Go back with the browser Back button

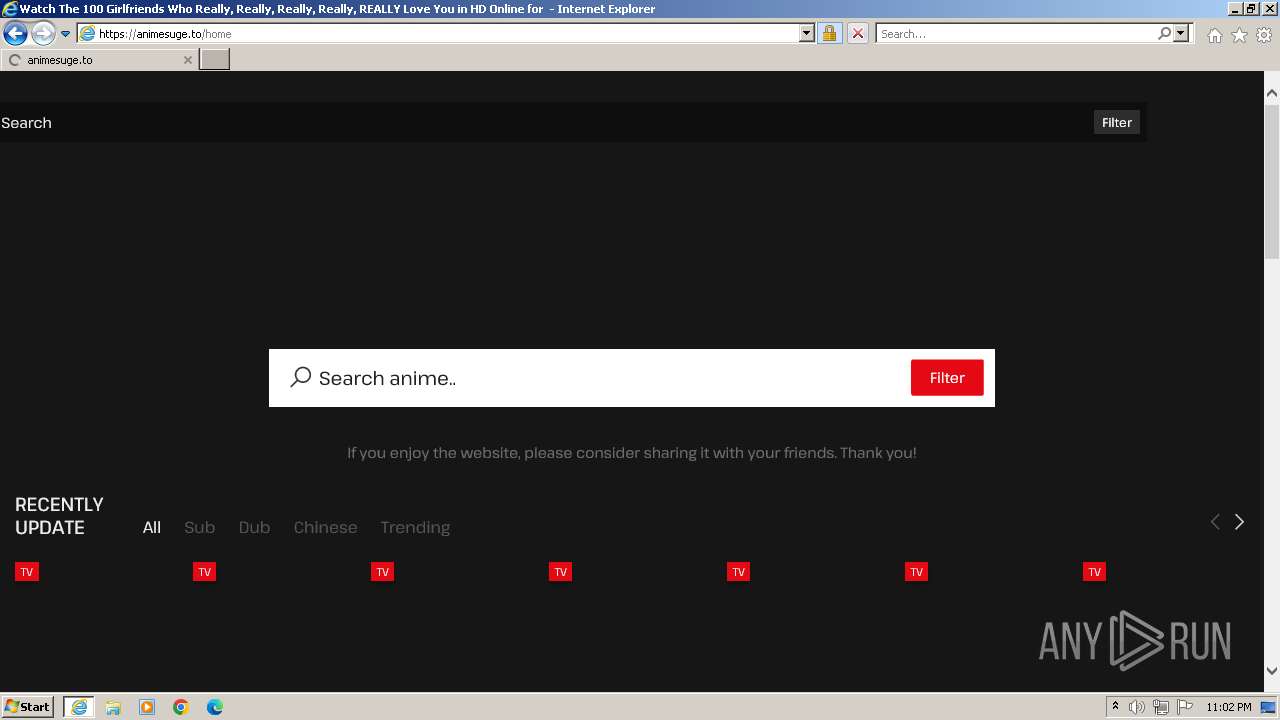[15, 33]
